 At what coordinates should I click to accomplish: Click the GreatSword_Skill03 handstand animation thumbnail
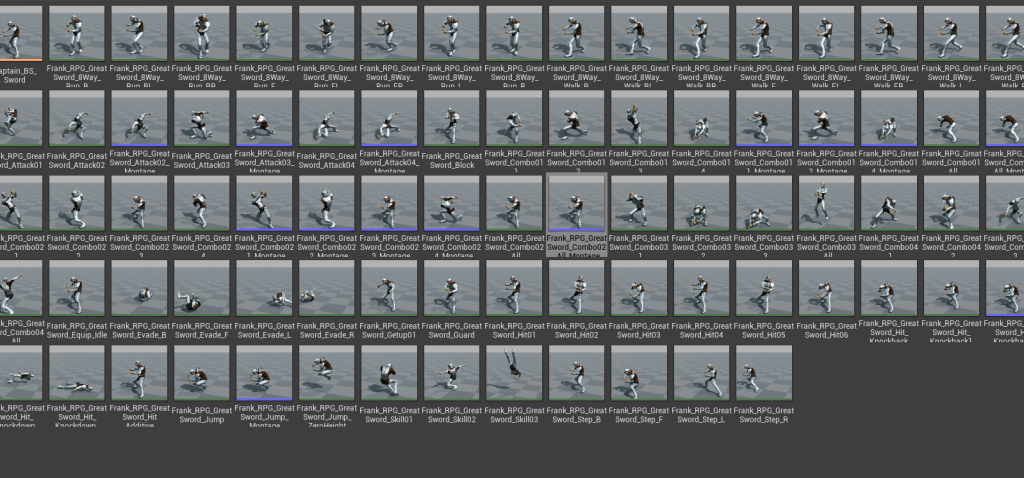coord(514,373)
